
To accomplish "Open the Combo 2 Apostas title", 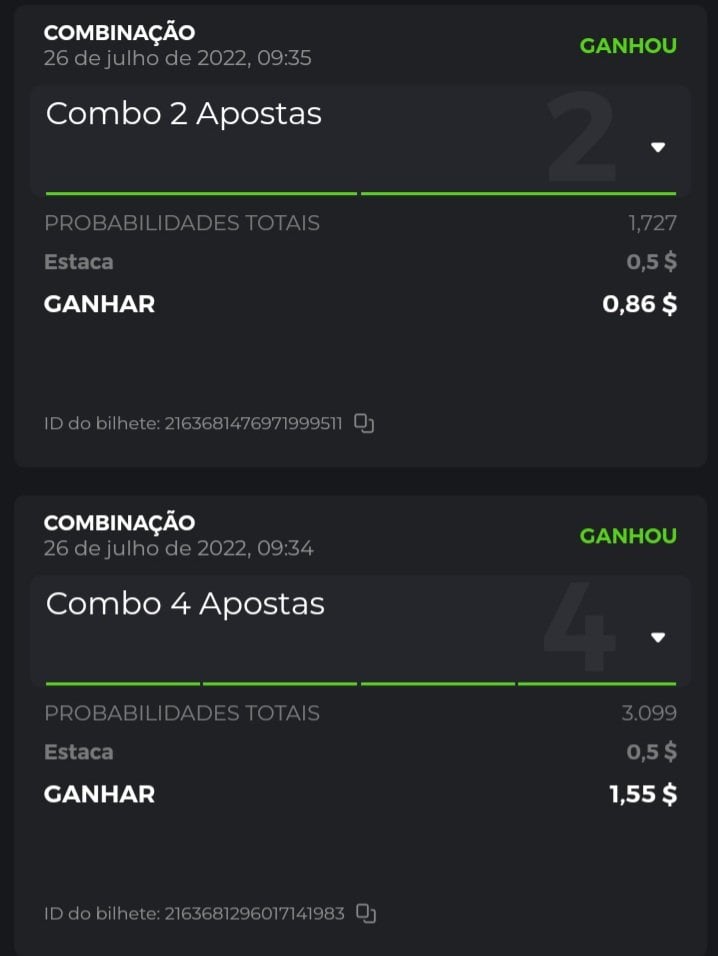I will 184,114.
